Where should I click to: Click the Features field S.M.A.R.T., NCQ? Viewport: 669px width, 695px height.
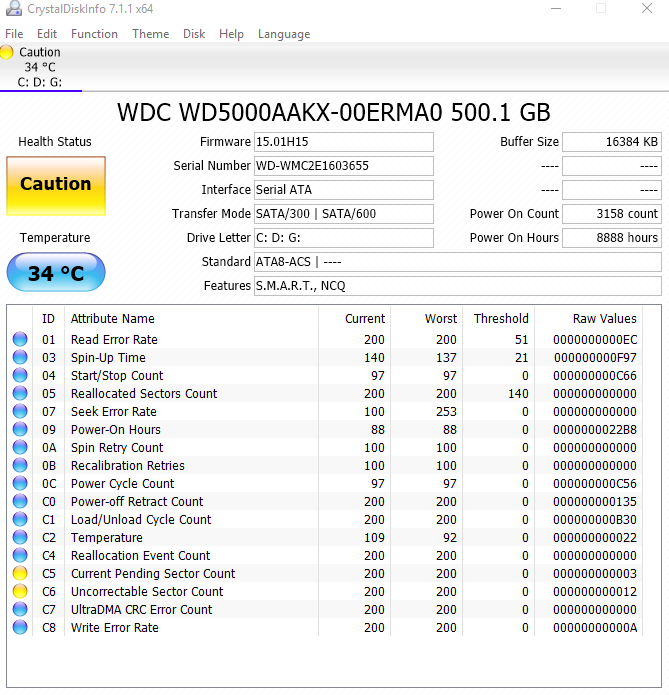458,286
